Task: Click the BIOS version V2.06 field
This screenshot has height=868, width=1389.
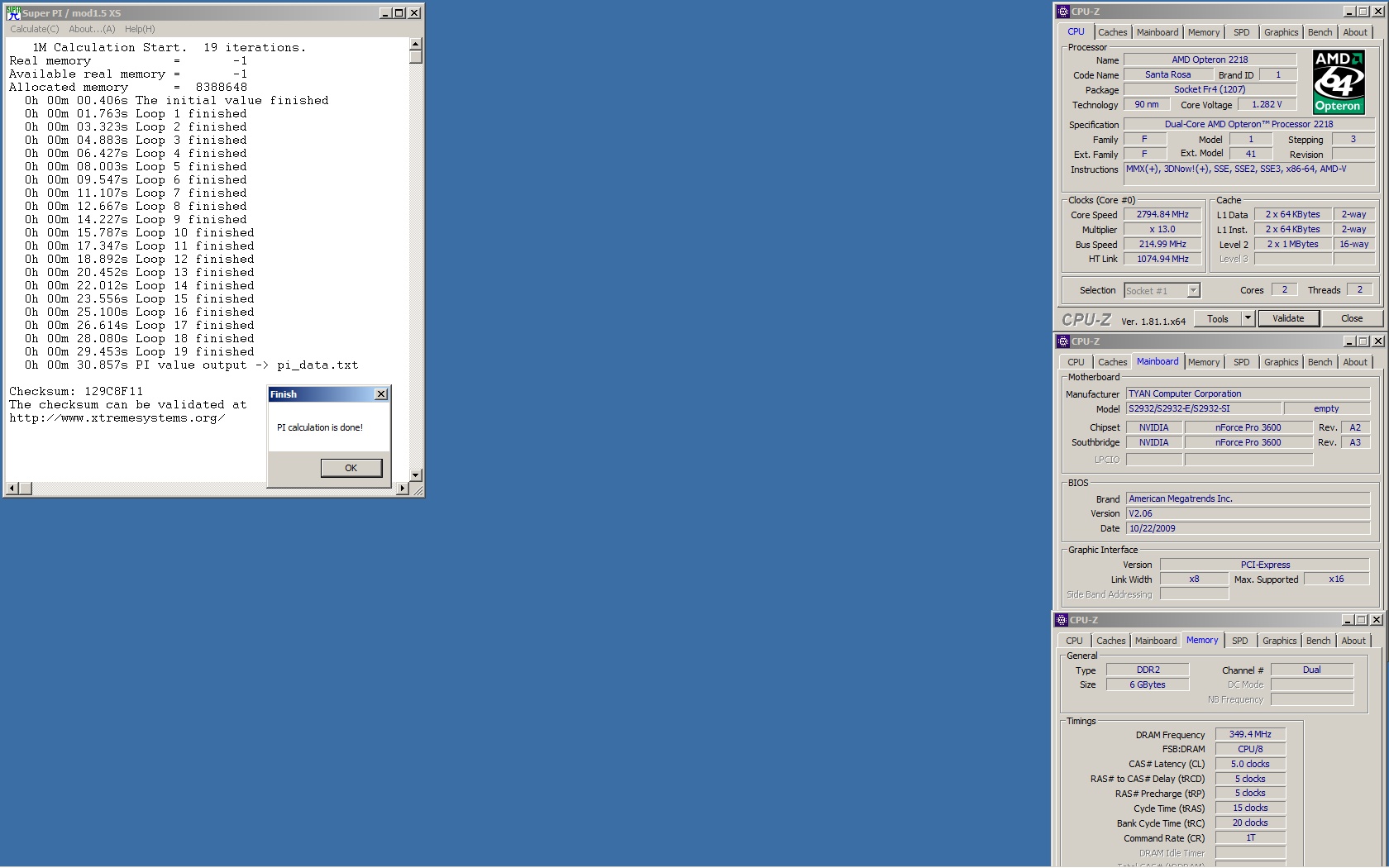Action: (x=1248, y=513)
